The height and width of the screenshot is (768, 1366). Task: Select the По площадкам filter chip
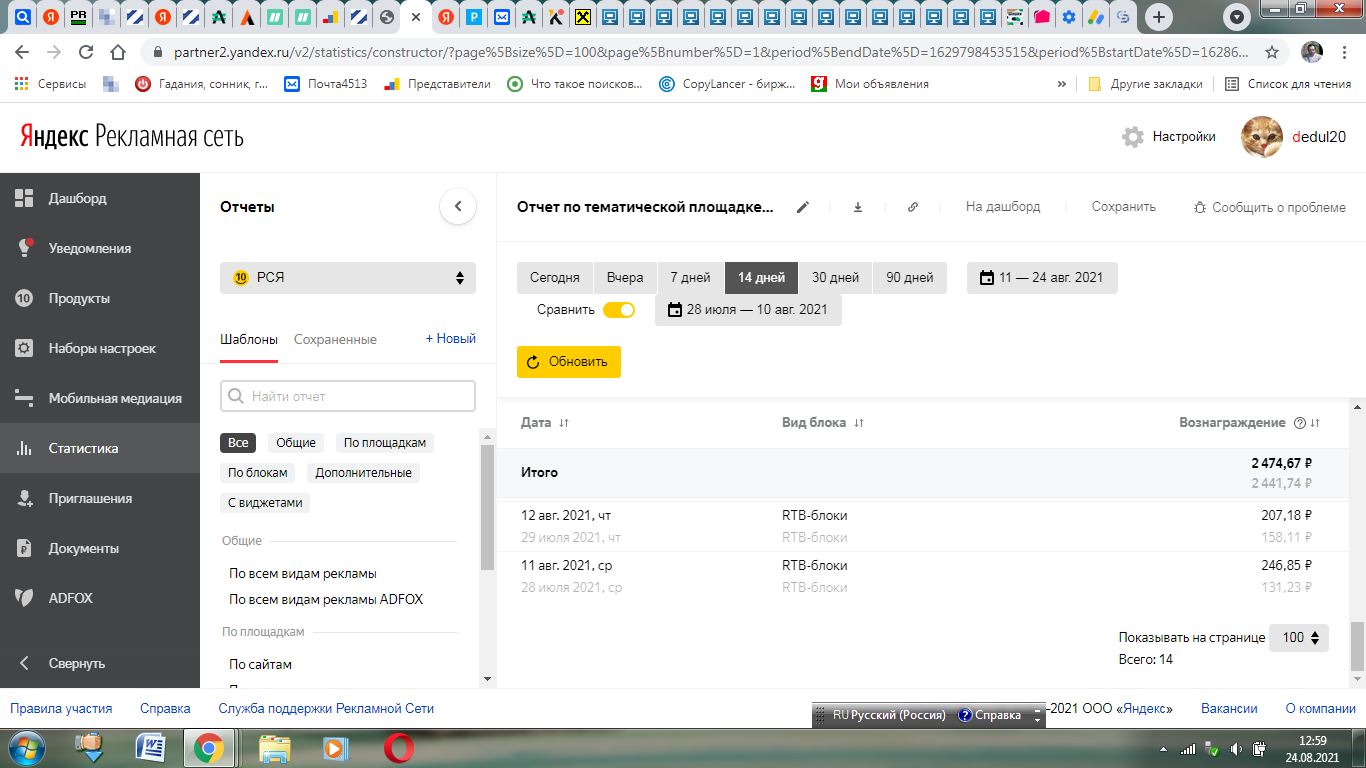coord(385,442)
